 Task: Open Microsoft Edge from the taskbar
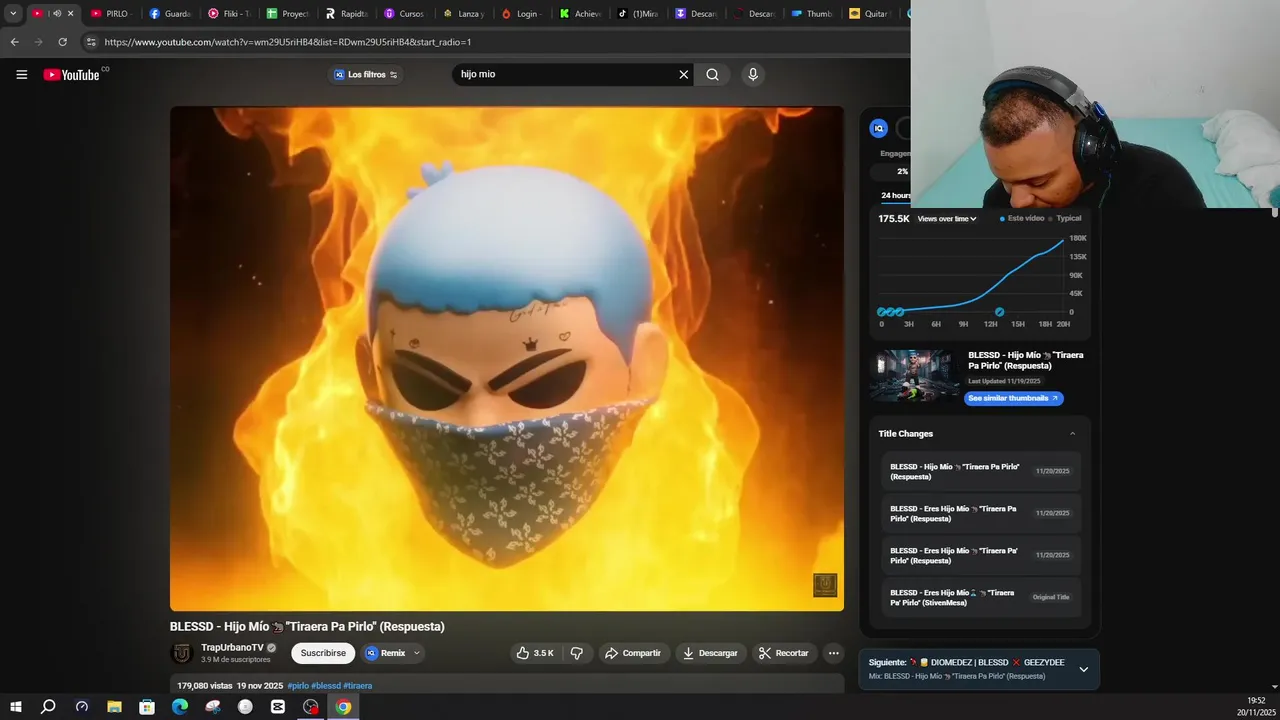pyautogui.click(x=180, y=707)
